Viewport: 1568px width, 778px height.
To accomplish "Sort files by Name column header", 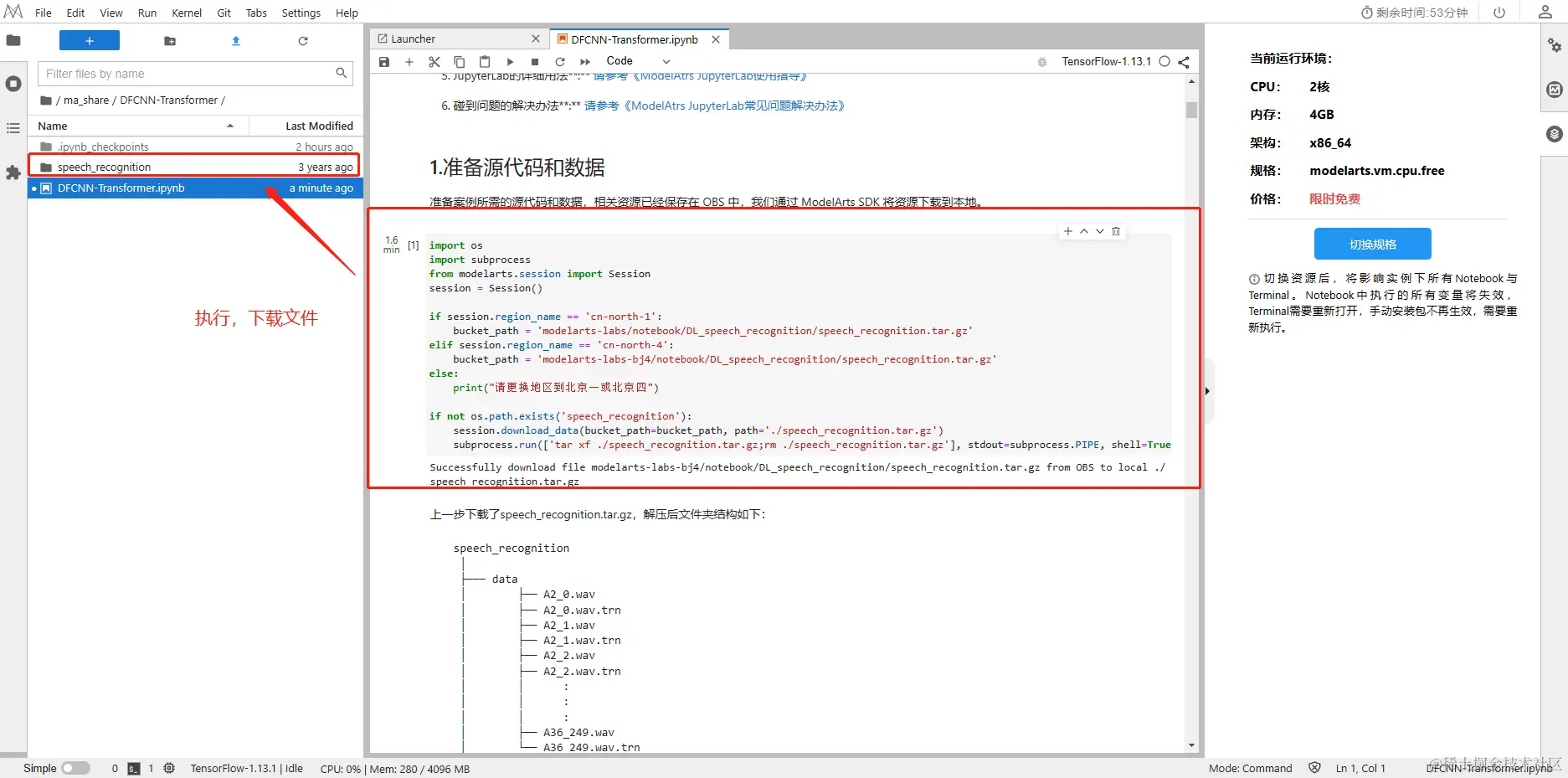I will click(x=138, y=126).
